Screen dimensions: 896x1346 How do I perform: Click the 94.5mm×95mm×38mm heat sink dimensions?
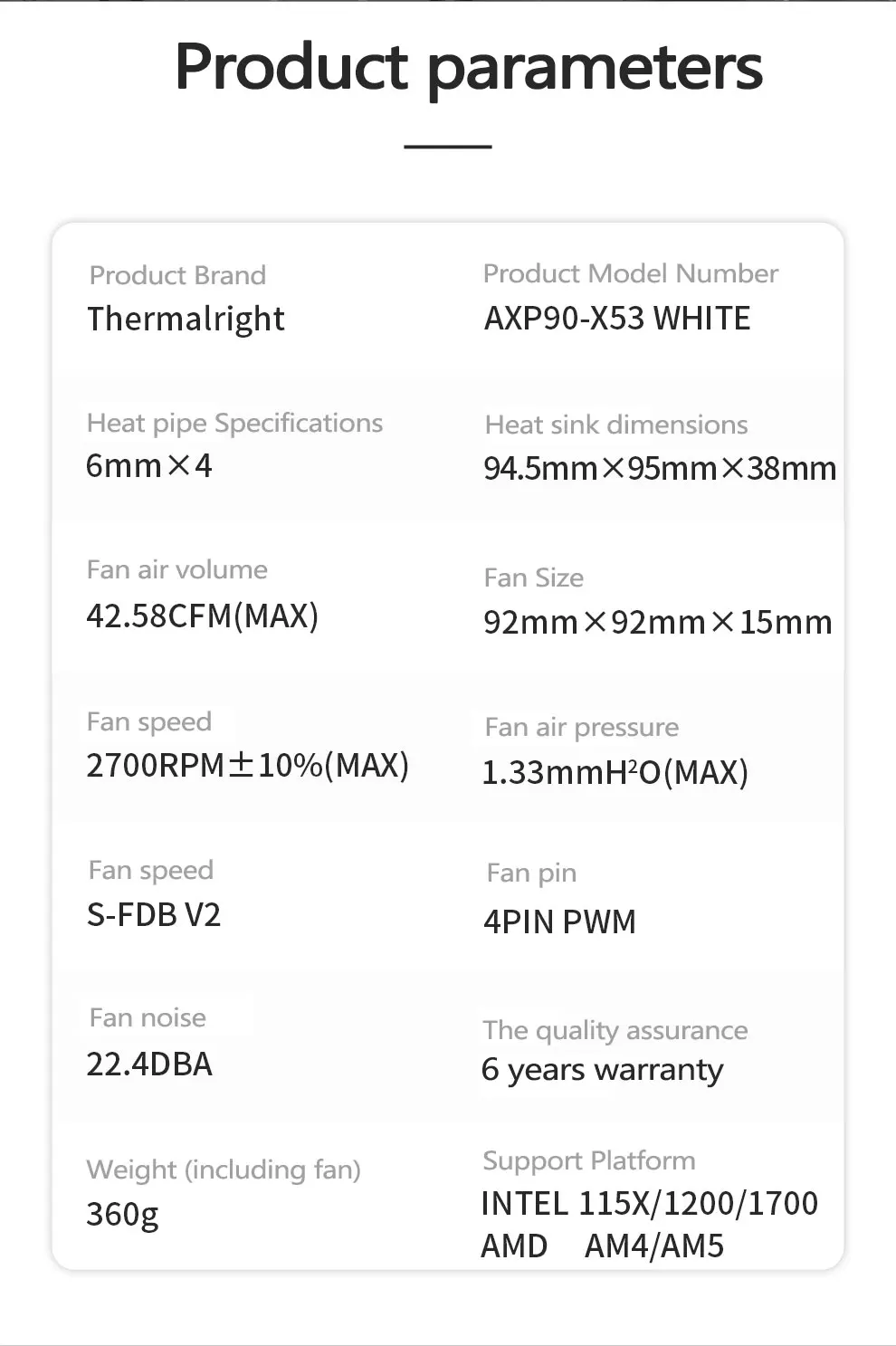[x=660, y=468]
